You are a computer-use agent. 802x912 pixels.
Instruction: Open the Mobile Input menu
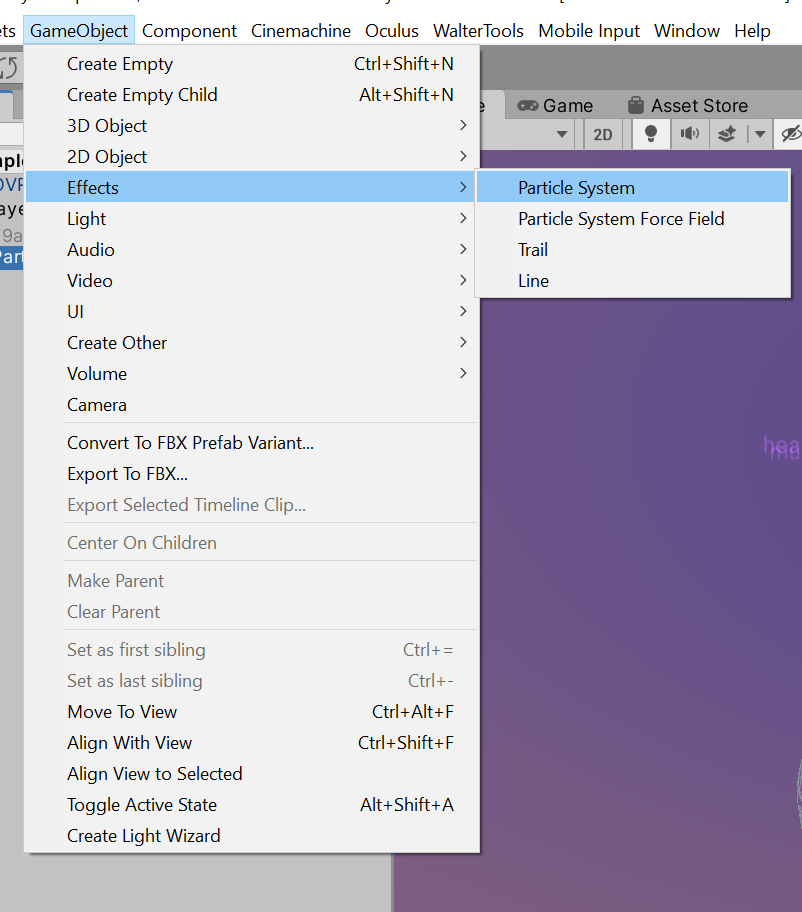coord(589,30)
